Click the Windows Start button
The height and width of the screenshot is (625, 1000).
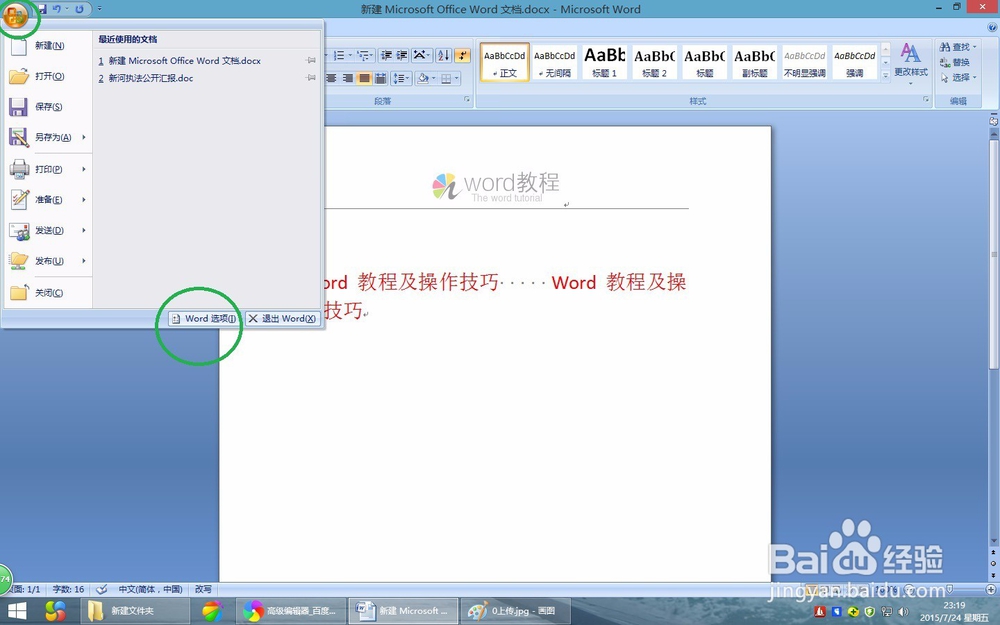[x=17, y=612]
